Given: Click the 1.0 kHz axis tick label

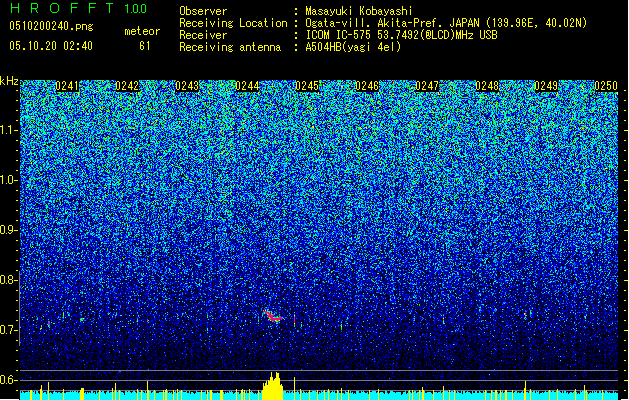Looking at the screenshot, I should coord(9,180).
